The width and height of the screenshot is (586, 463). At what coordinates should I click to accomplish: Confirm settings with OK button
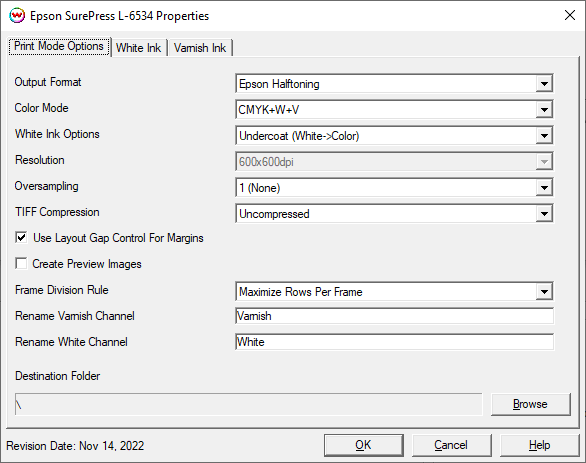(x=364, y=445)
